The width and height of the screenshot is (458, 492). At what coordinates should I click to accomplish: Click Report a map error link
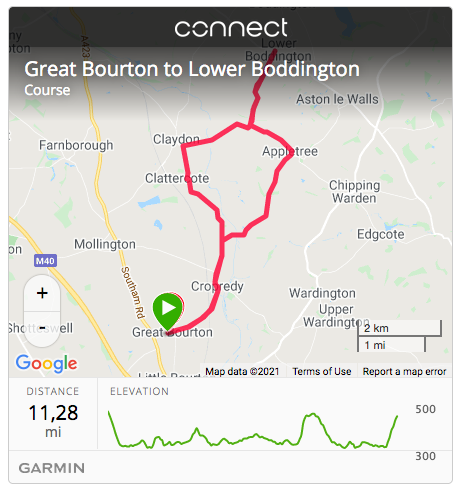pos(404,371)
